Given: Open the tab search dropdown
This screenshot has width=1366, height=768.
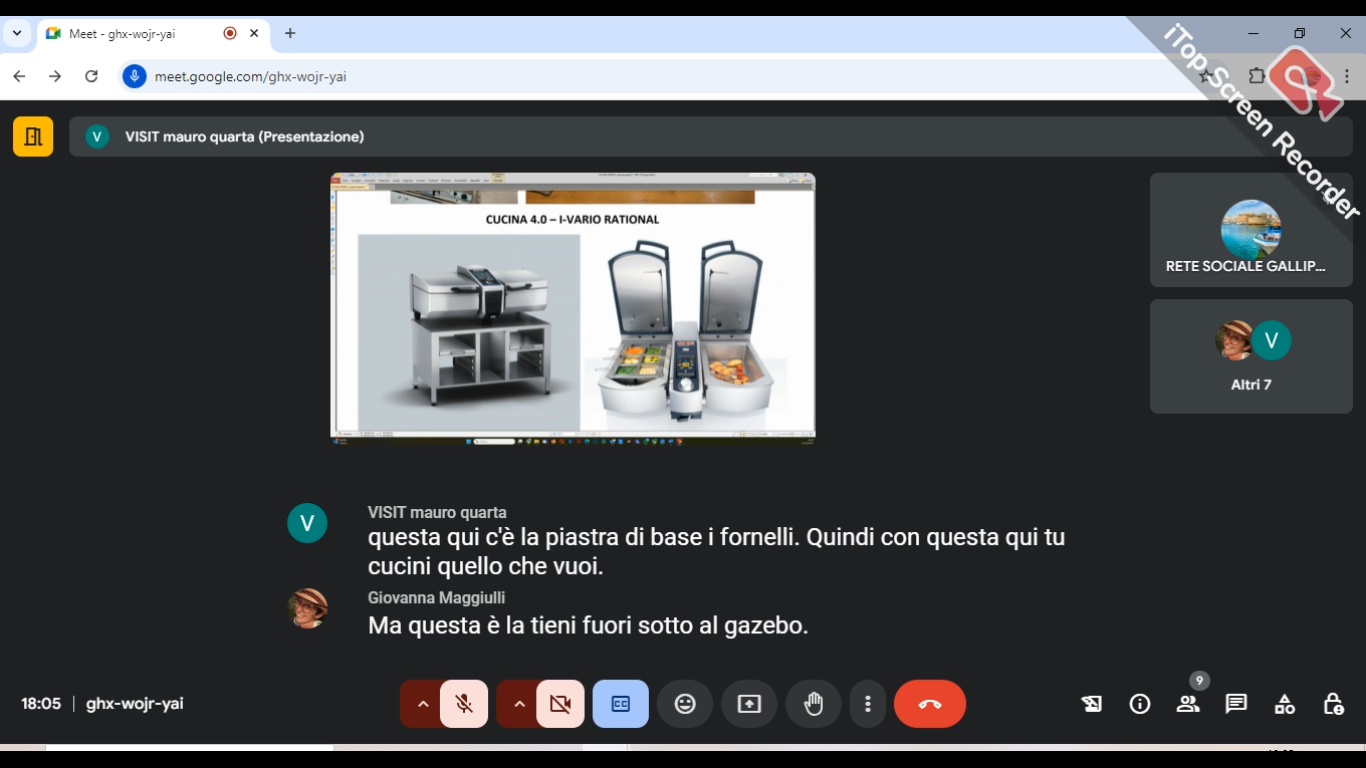Looking at the screenshot, I should click(17, 33).
